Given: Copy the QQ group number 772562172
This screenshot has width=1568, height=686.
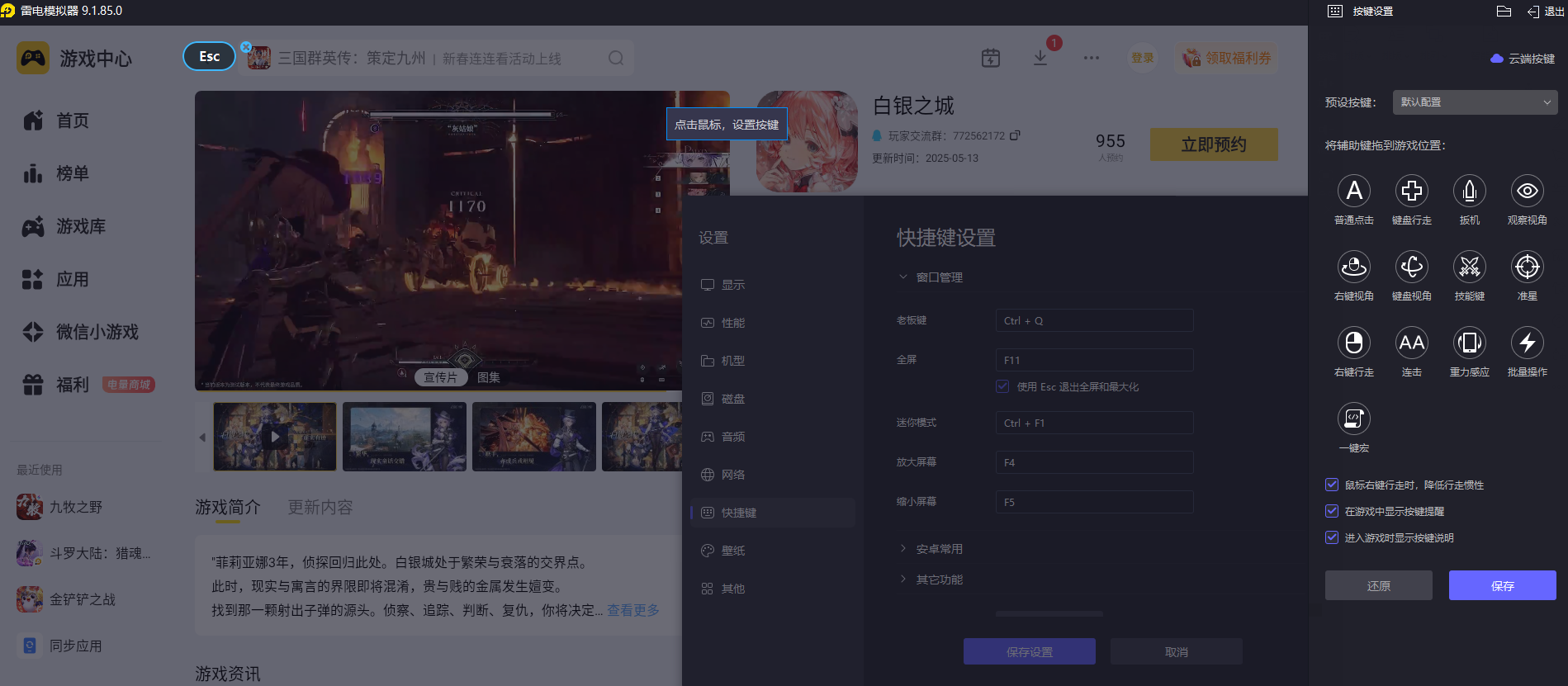Looking at the screenshot, I should click(1015, 135).
